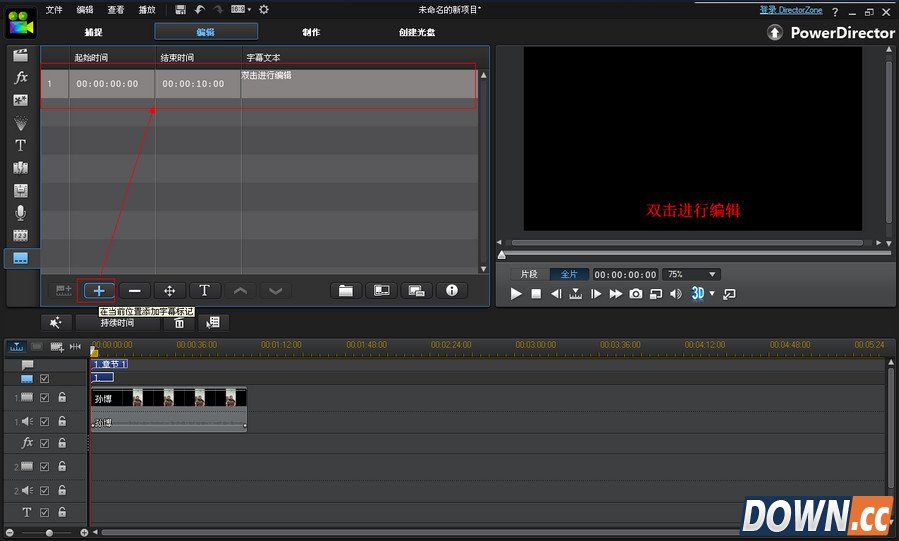
Task: Open the Effects Room fx icon
Action: coord(21,77)
